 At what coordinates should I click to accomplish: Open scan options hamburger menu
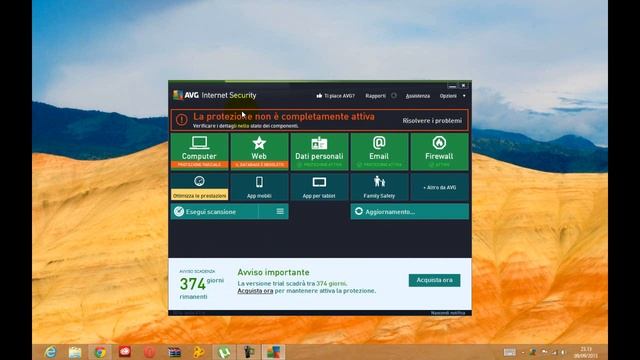pyautogui.click(x=280, y=211)
